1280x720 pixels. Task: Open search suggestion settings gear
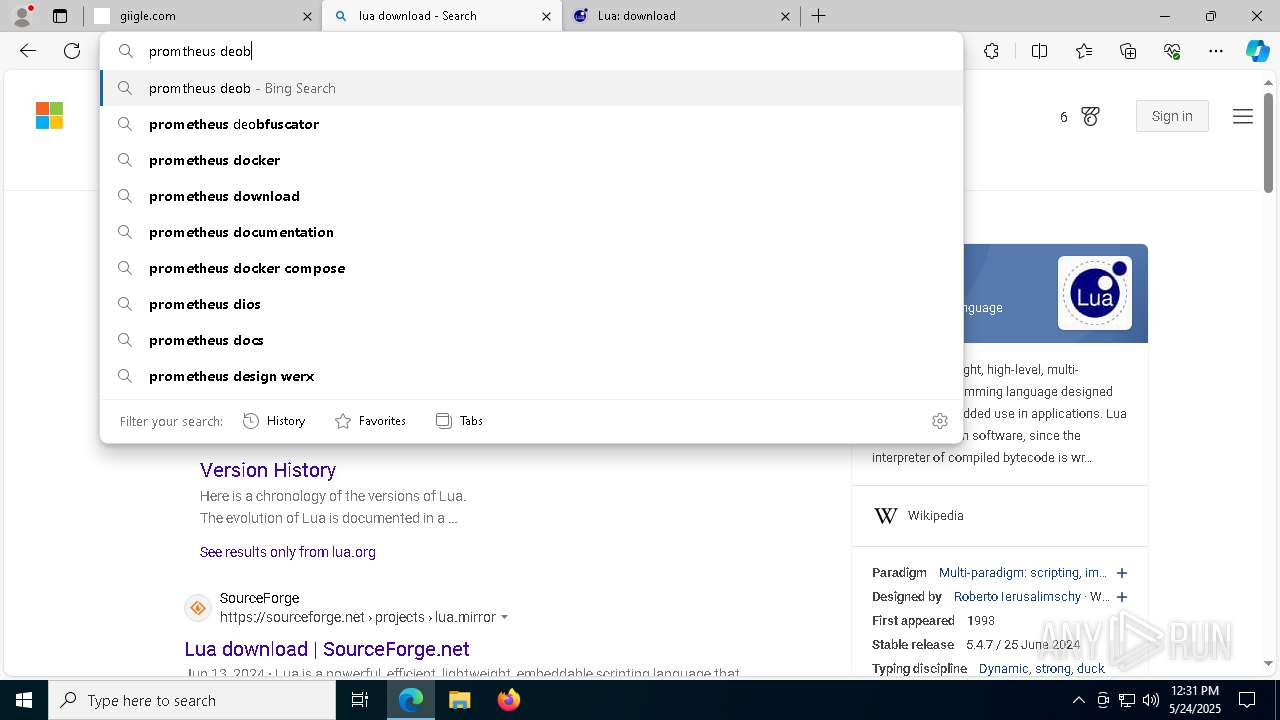tap(940, 421)
